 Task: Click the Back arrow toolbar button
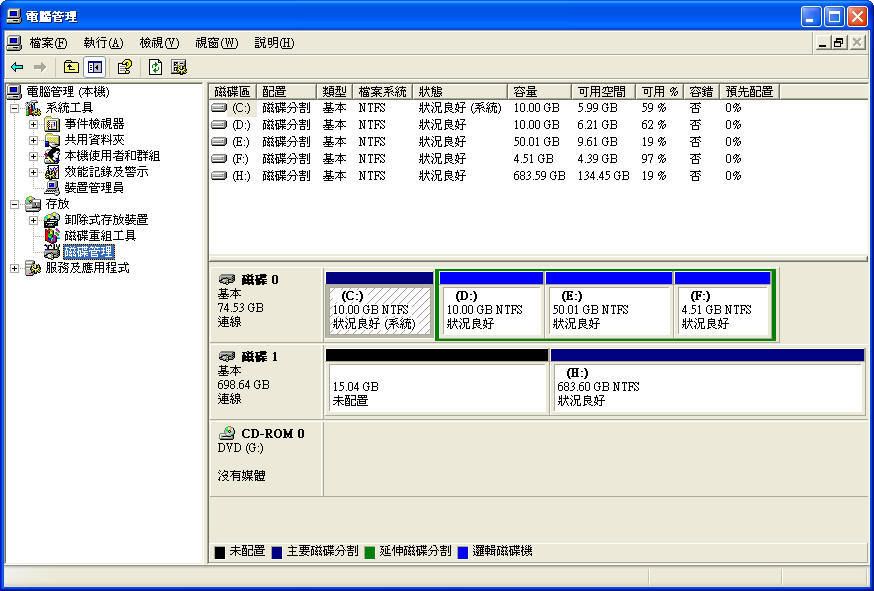(x=17, y=67)
